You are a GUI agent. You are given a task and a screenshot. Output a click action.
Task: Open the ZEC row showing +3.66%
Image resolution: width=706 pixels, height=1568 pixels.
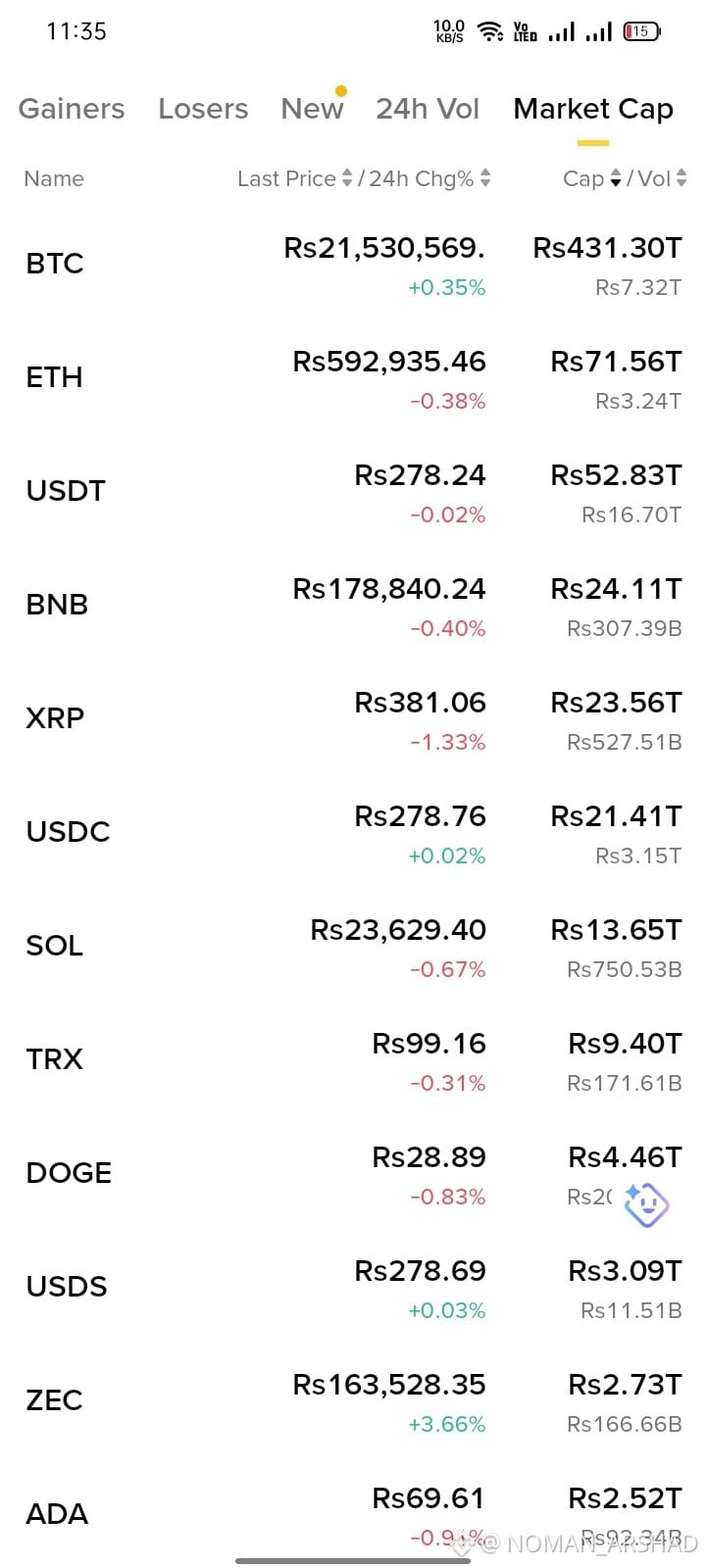(353, 1401)
